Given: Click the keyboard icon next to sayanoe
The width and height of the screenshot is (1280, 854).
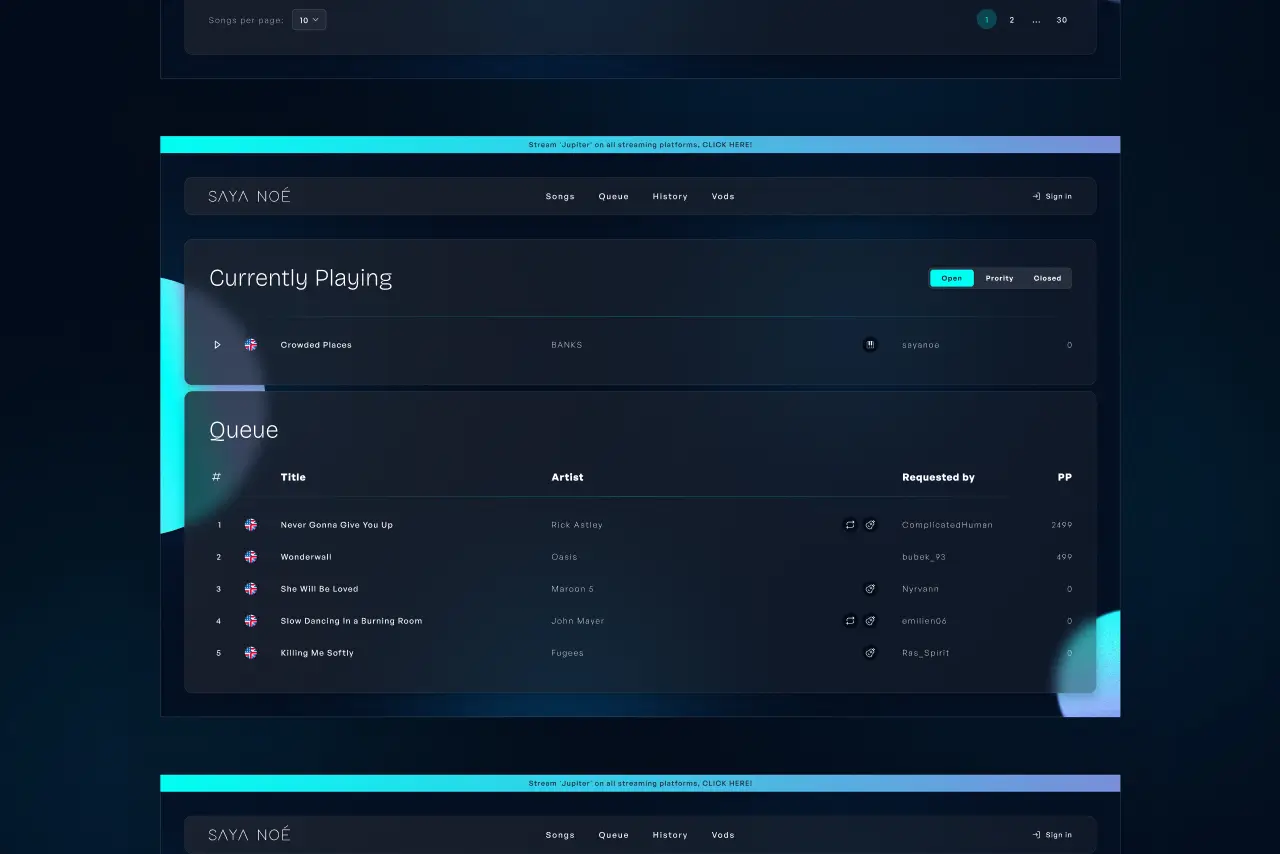Looking at the screenshot, I should coord(870,344).
